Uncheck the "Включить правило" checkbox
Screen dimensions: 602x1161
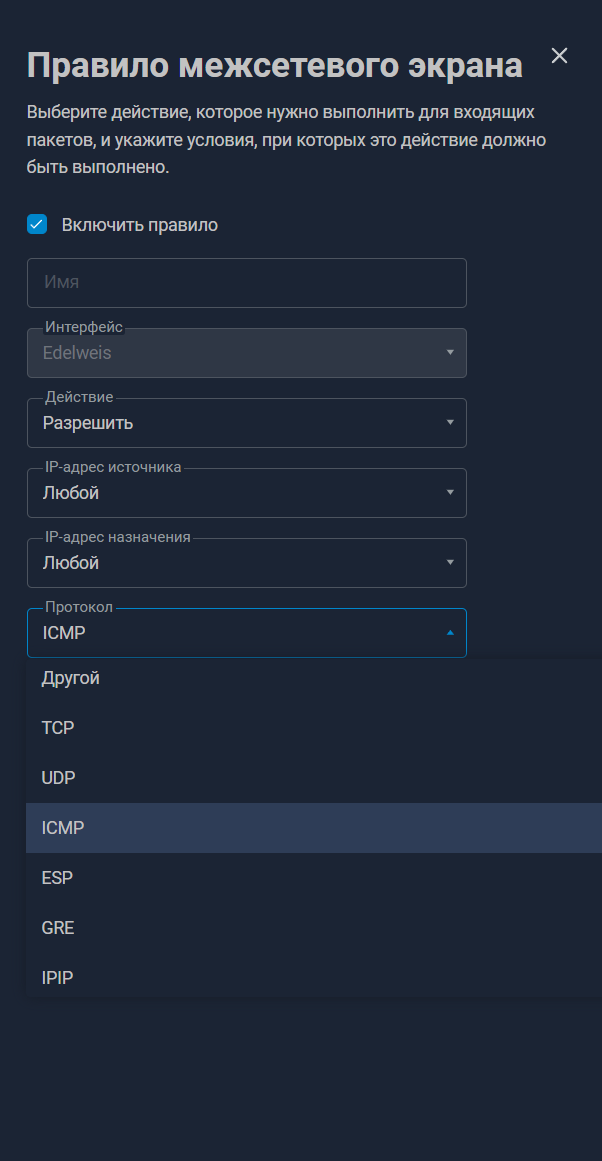37,224
